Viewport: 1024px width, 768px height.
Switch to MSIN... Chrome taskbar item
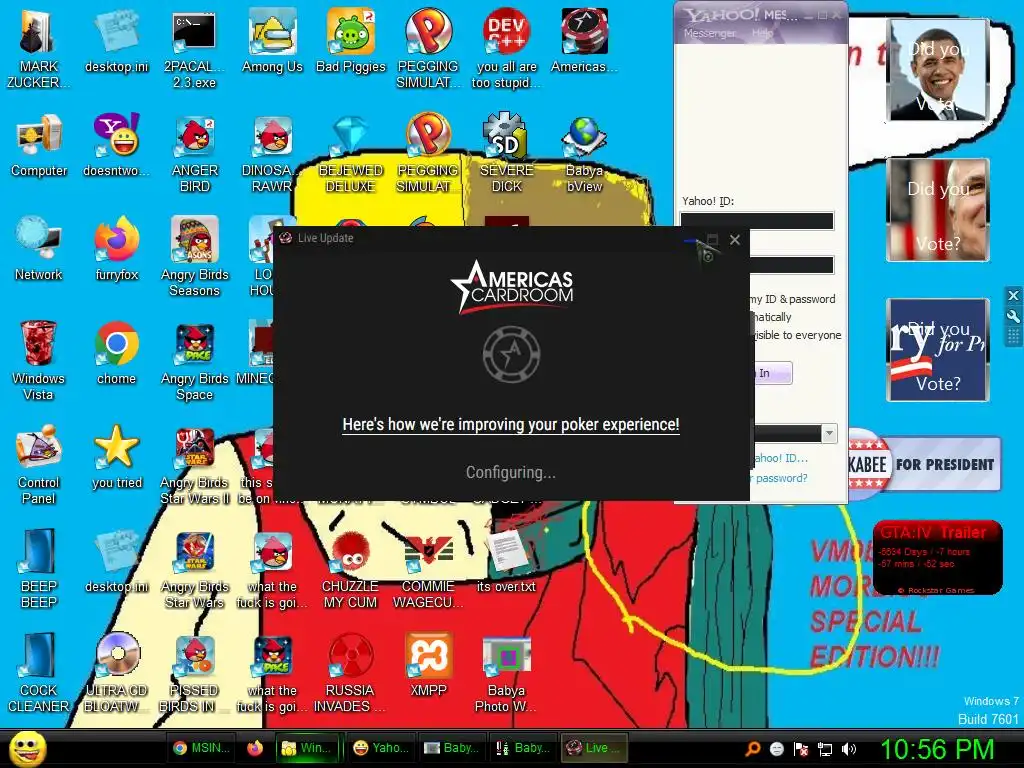(x=200, y=748)
